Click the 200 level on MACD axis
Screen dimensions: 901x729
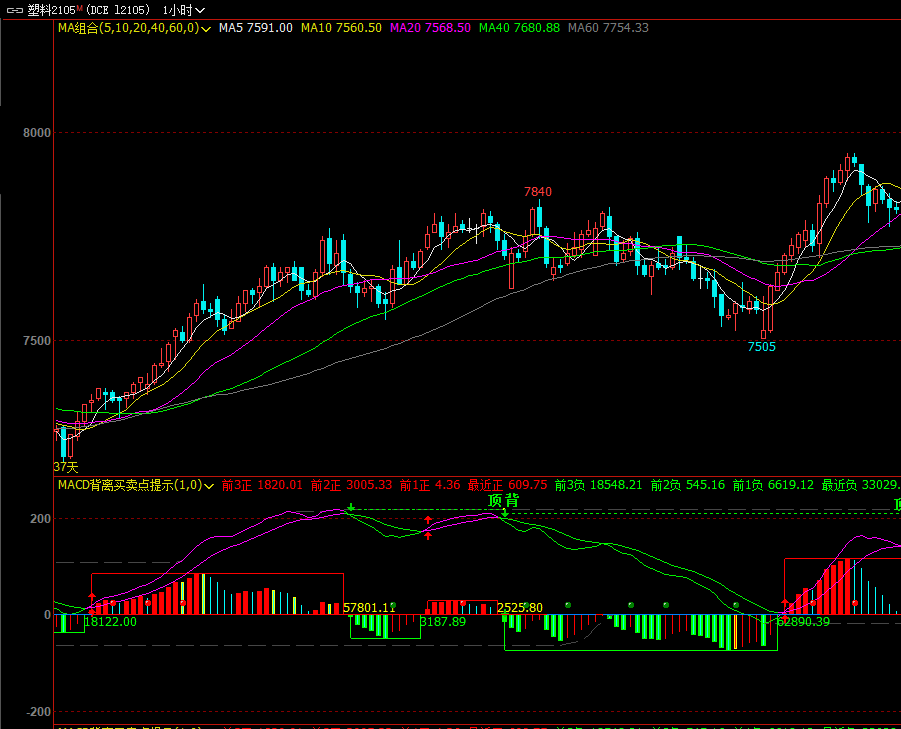40,519
